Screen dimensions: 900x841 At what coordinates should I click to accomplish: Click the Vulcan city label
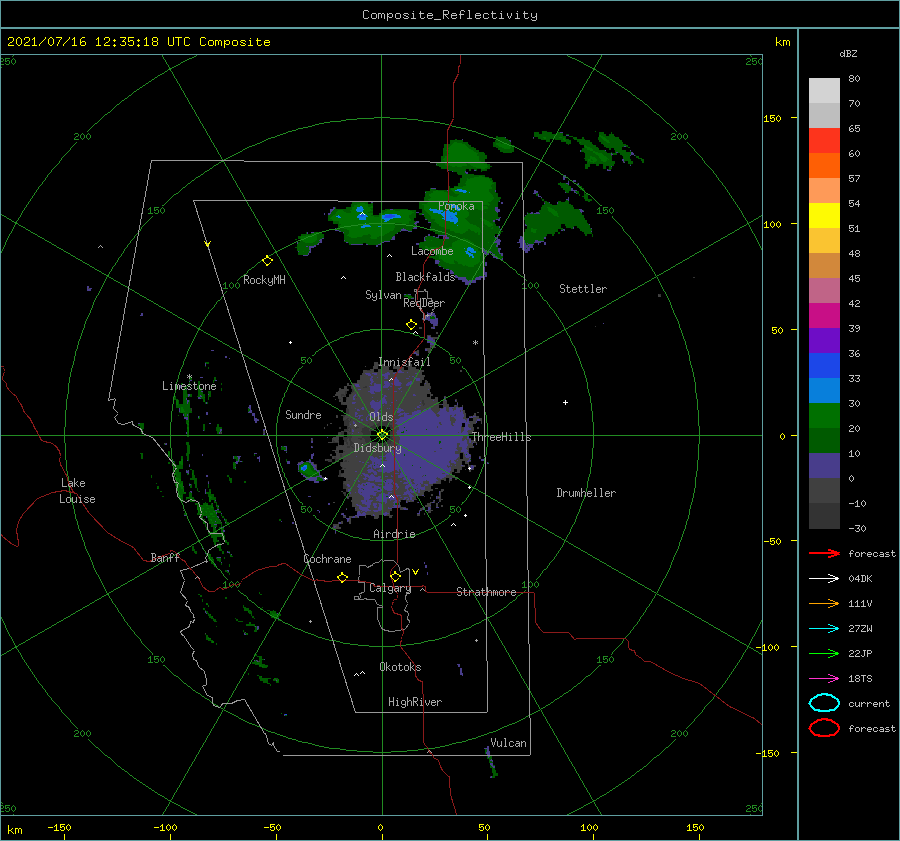tap(509, 743)
